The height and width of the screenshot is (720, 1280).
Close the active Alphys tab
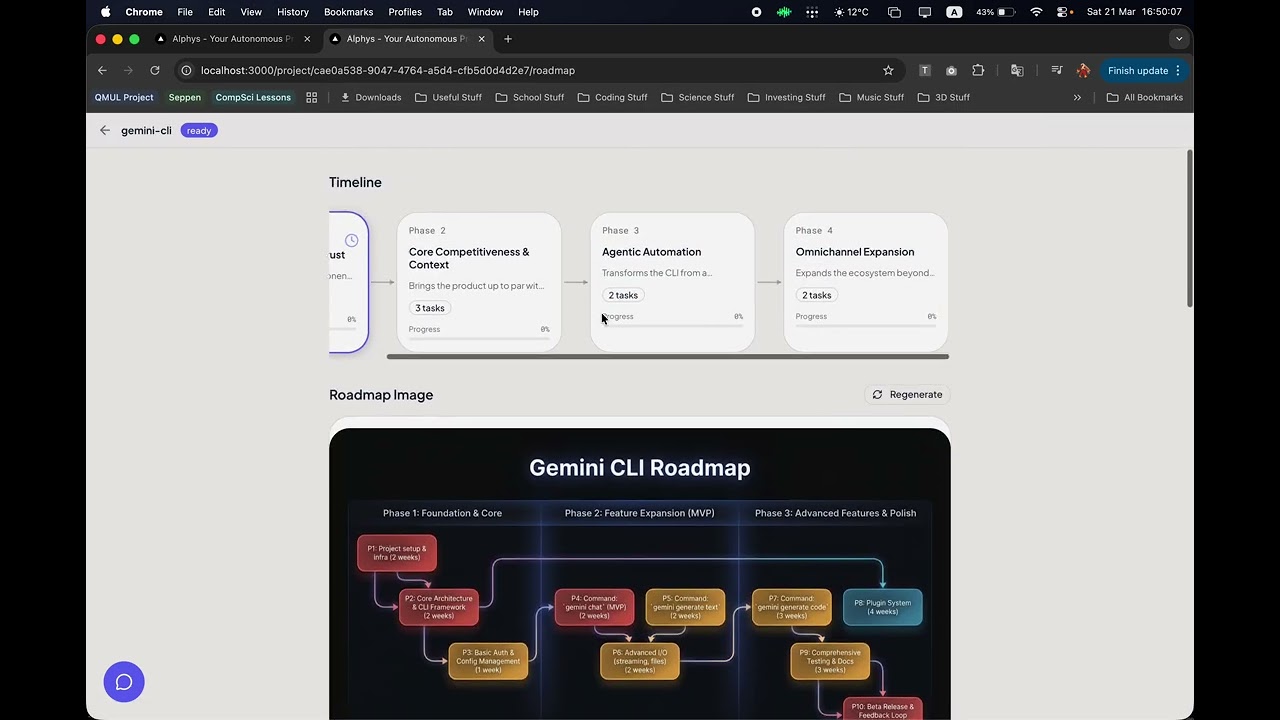[482, 39]
